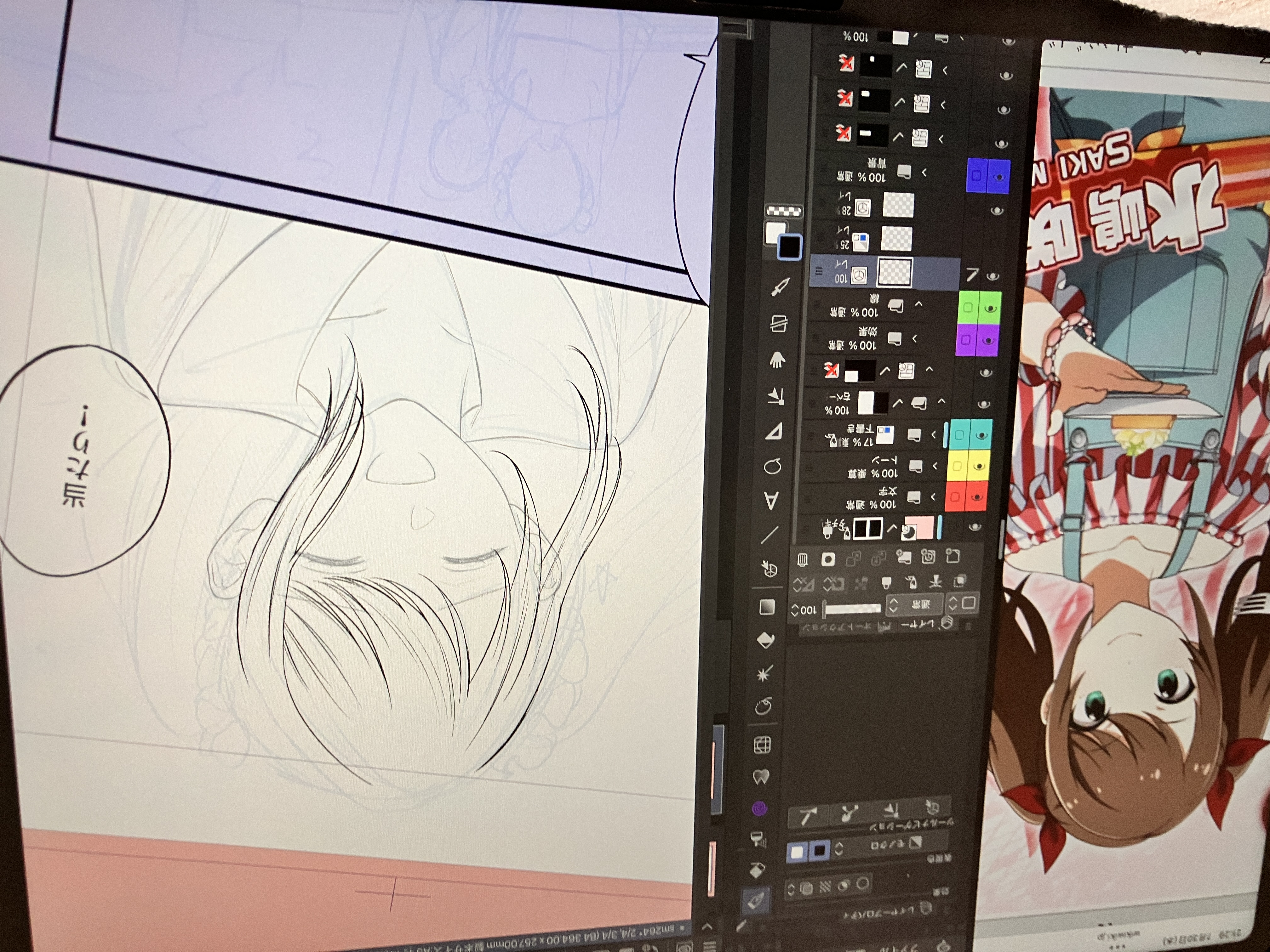
Task: Switch to the オートアクション tab
Action: (844, 628)
